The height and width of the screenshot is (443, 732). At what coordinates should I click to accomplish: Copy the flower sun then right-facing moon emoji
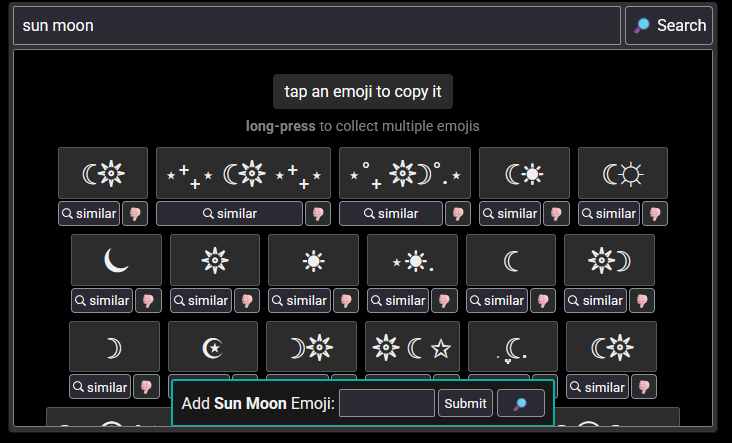point(609,260)
